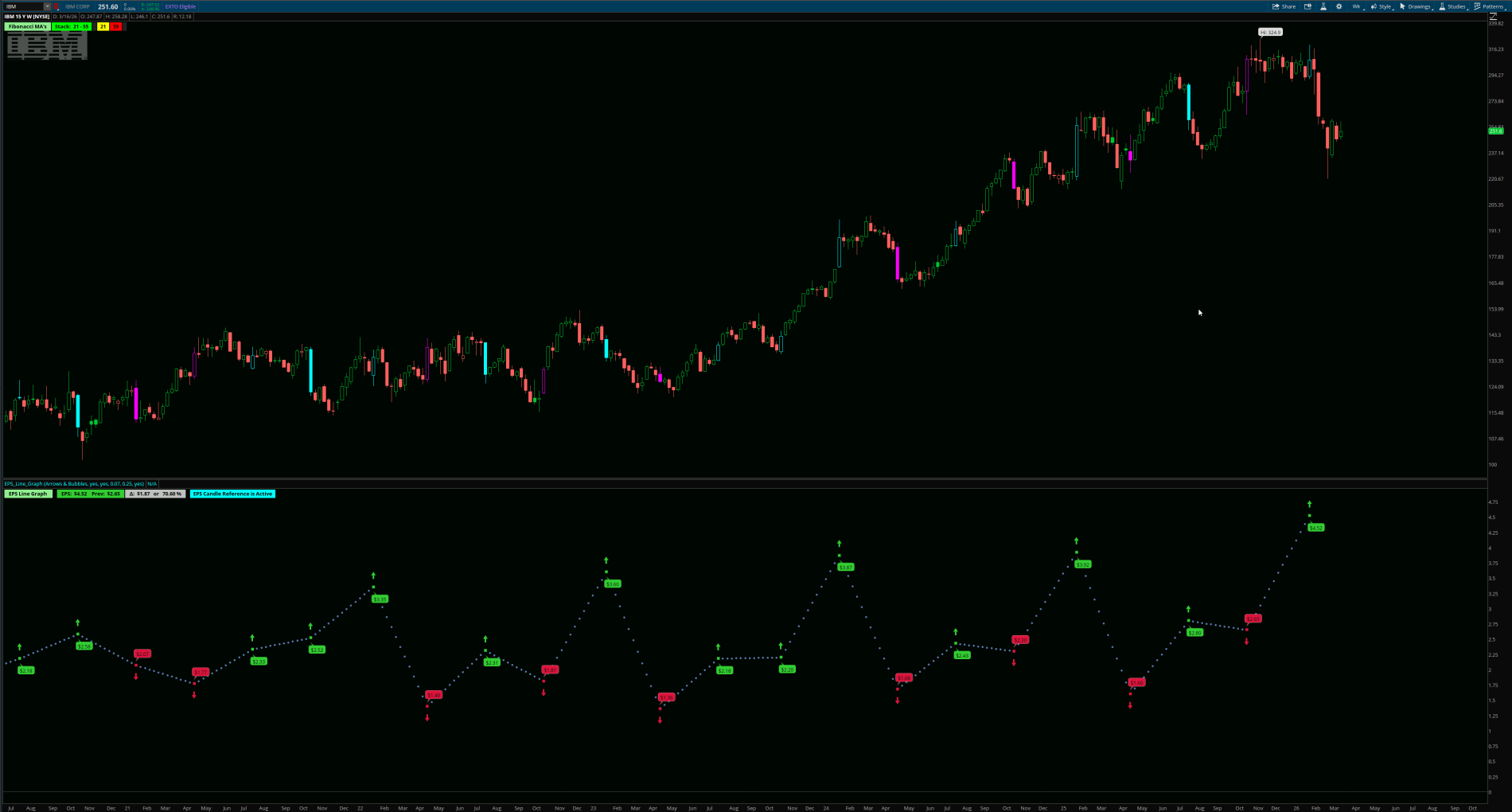
Task: Click the EPS Line Graph button
Action: click(x=27, y=494)
